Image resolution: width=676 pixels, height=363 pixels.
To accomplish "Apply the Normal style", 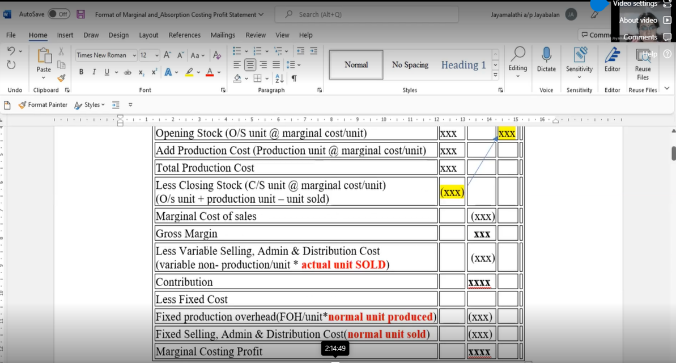I will coord(356,65).
